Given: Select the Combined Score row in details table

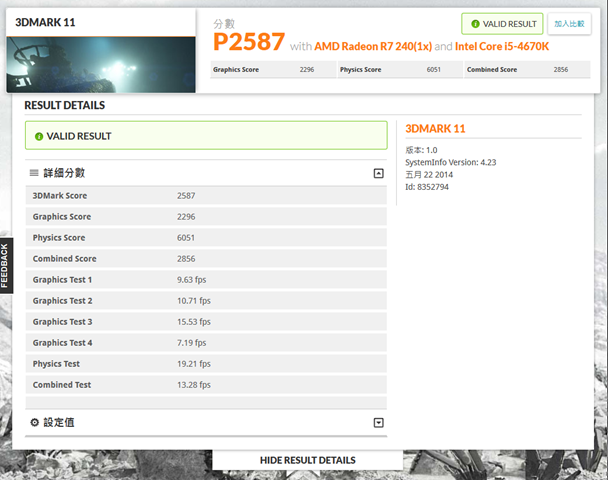Looking at the screenshot, I should pyautogui.click(x=206, y=259).
